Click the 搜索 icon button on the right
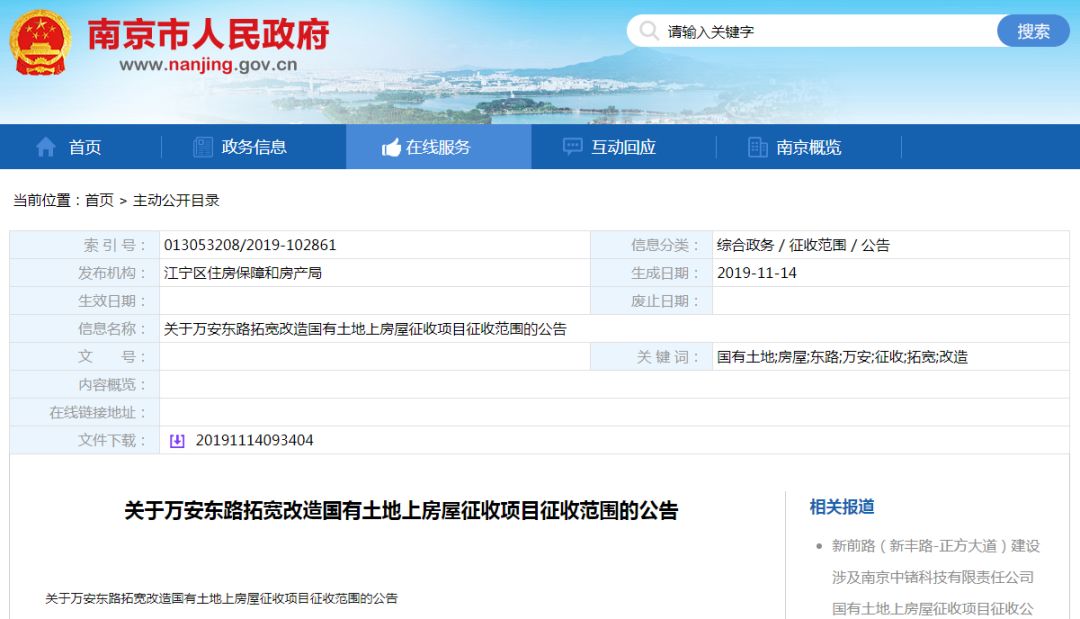Viewport: 1080px width, 619px height. pos(1033,31)
